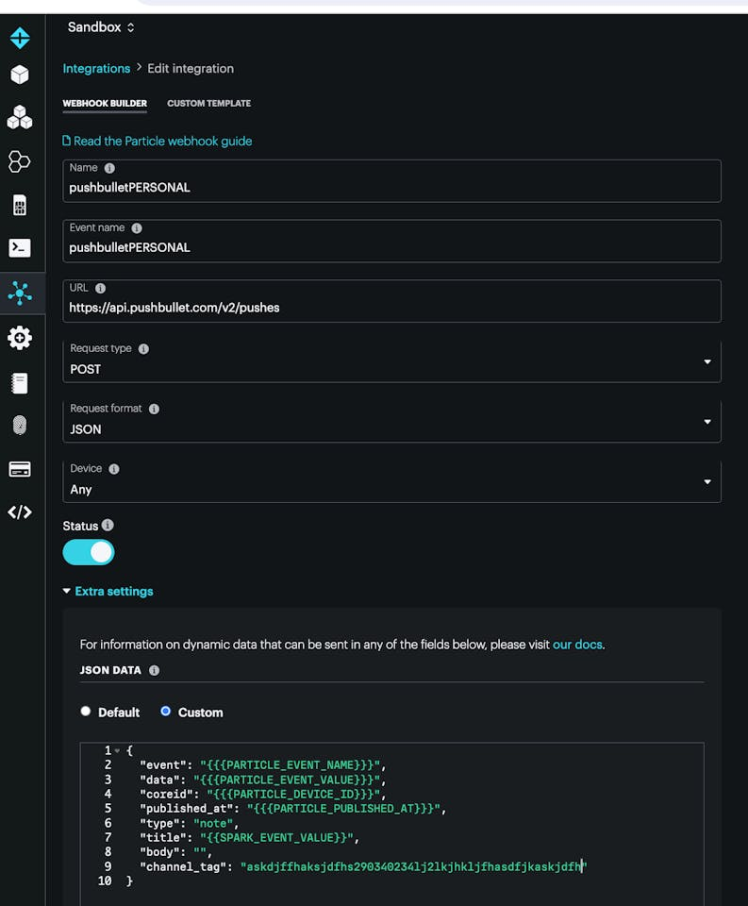Select the Webhook Builder tab
The width and height of the screenshot is (748, 906).
(x=105, y=104)
